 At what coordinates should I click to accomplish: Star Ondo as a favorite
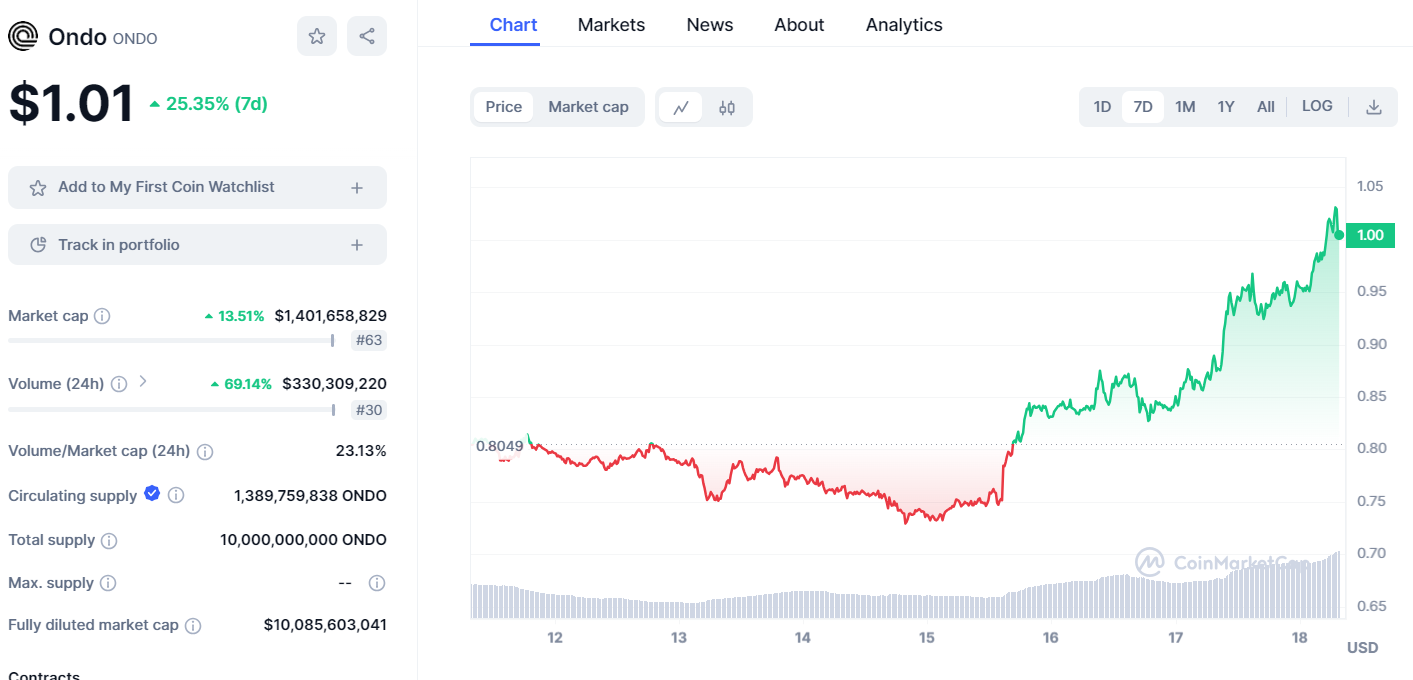[317, 36]
